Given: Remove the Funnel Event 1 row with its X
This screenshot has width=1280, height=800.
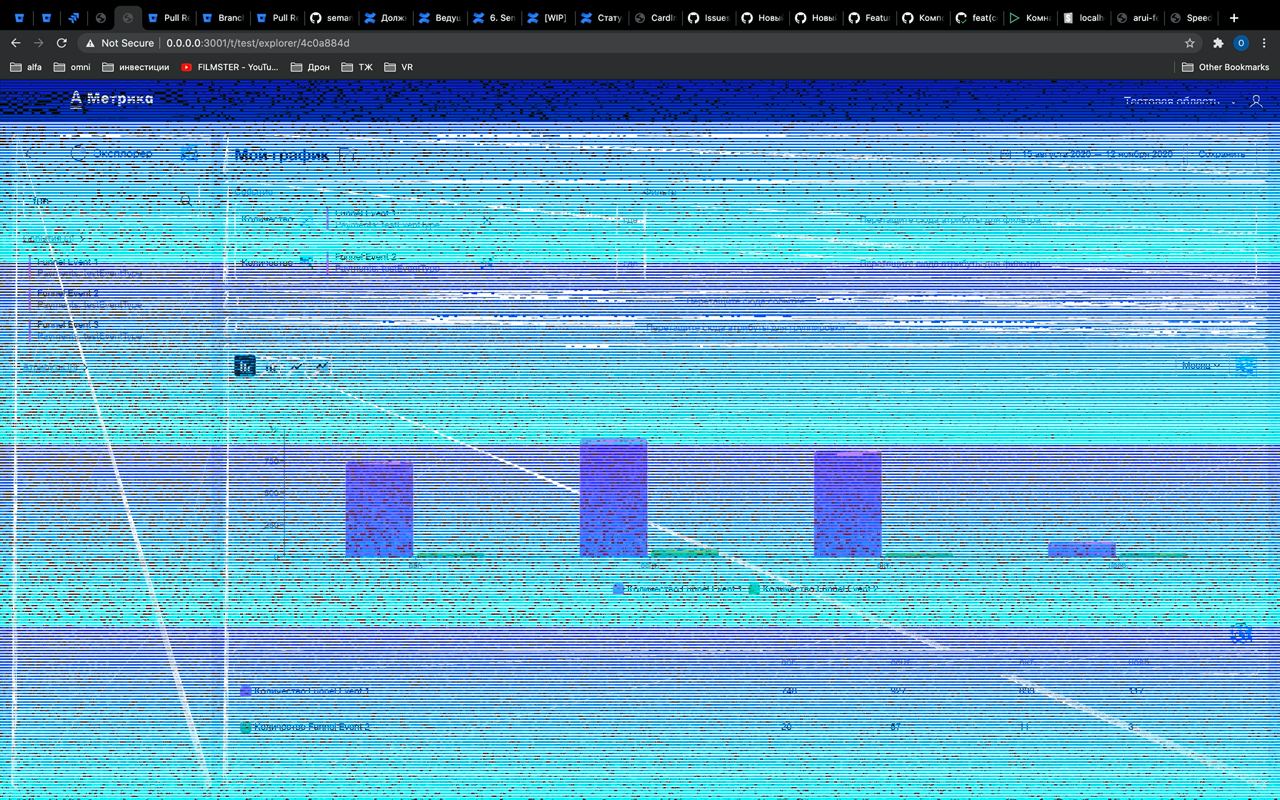Looking at the screenshot, I should tap(487, 219).
